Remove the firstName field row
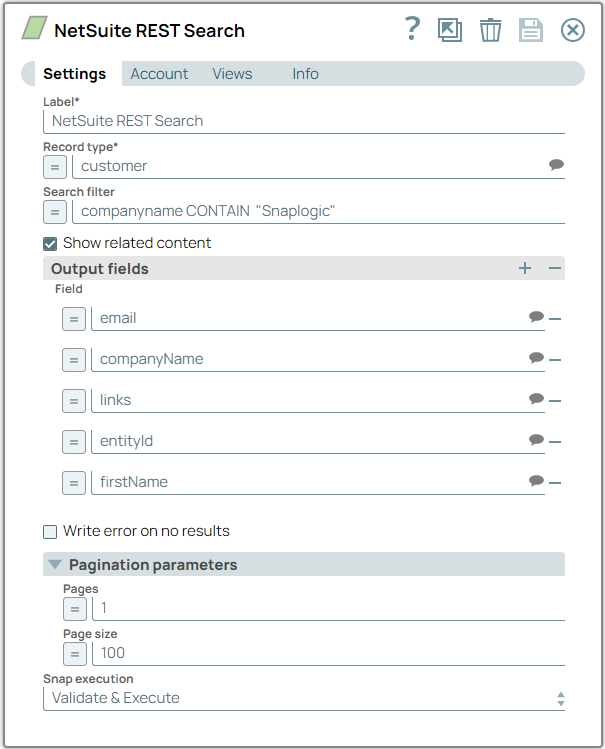 pyautogui.click(x=554, y=482)
